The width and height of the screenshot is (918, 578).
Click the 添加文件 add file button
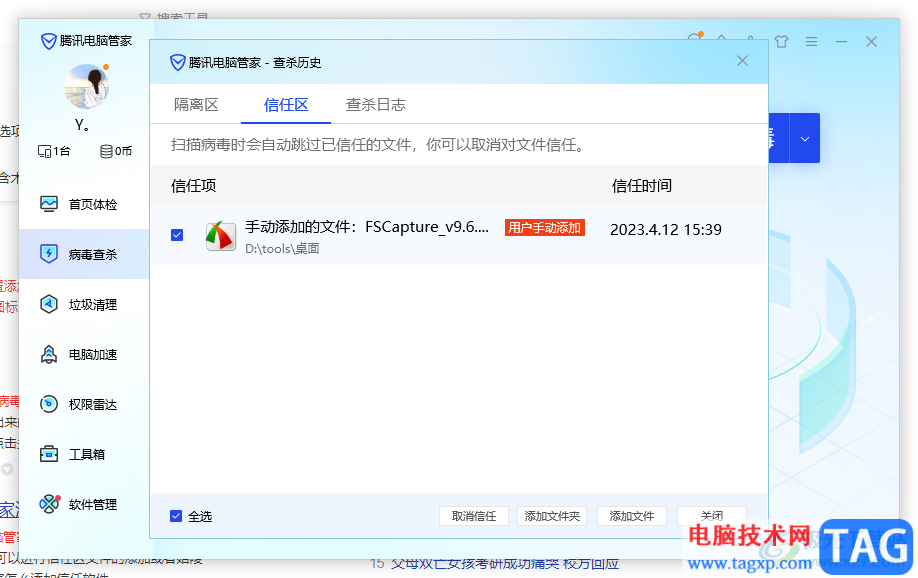632,516
